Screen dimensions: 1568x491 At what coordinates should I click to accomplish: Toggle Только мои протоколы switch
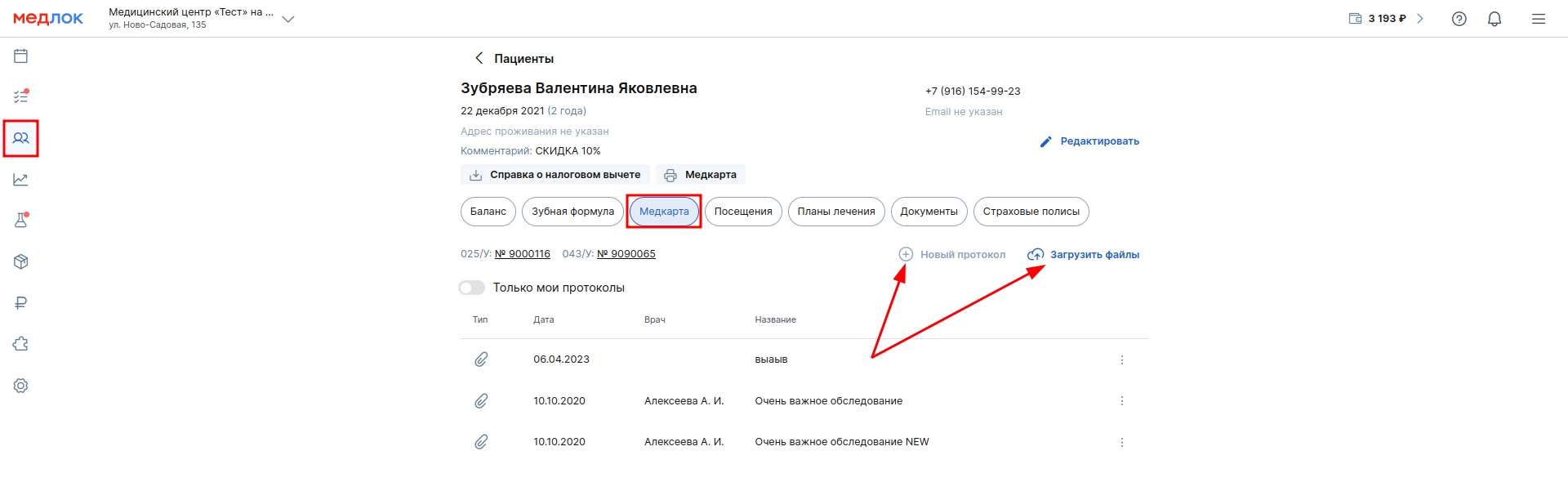[472, 288]
